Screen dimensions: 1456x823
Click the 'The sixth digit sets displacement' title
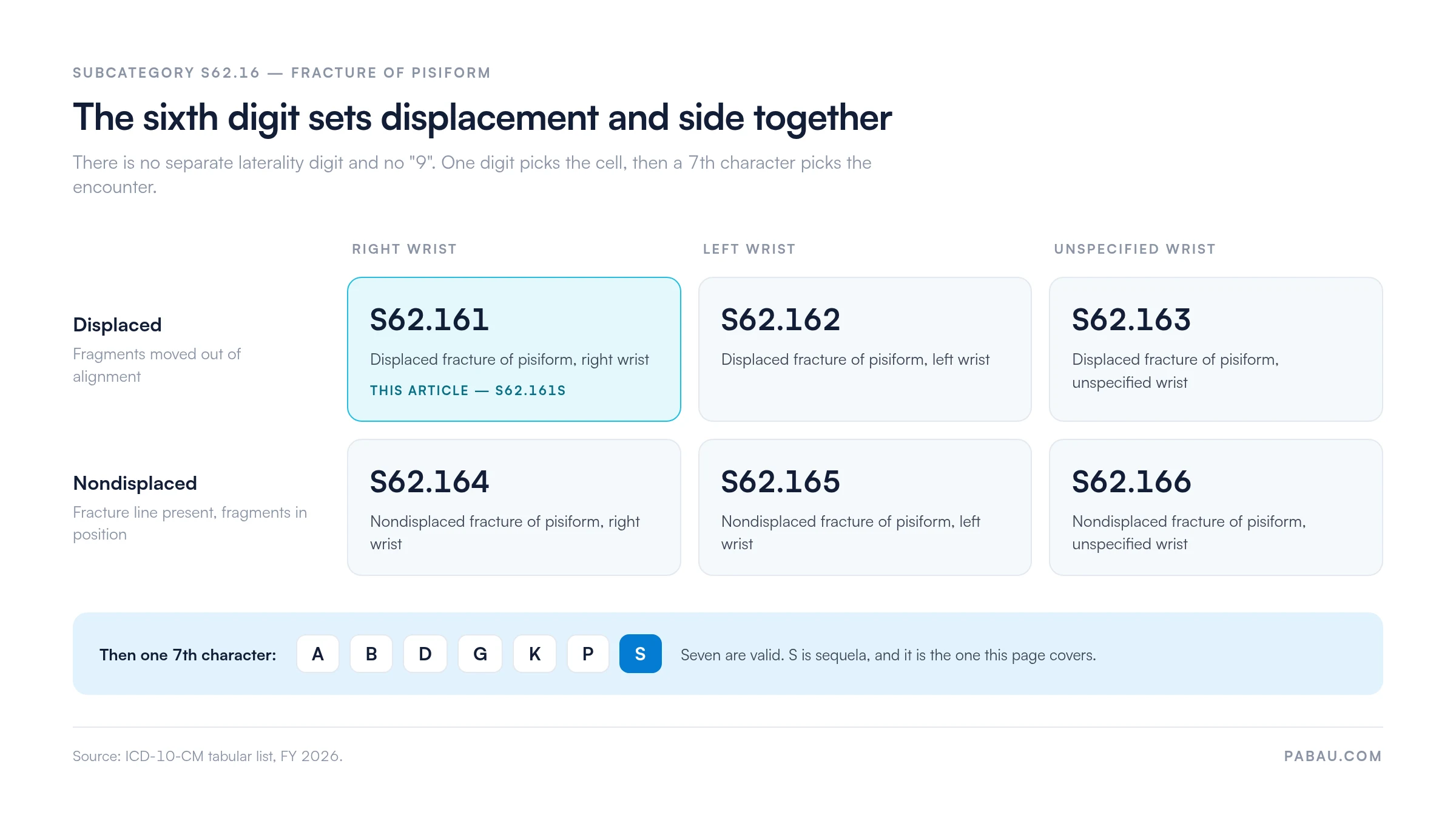[482, 118]
